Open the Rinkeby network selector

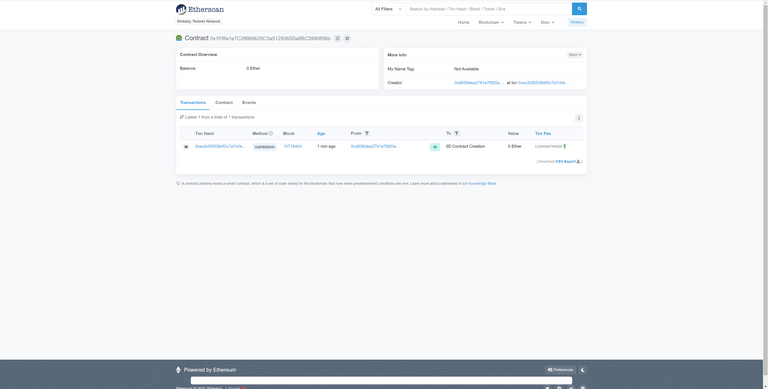(x=577, y=23)
